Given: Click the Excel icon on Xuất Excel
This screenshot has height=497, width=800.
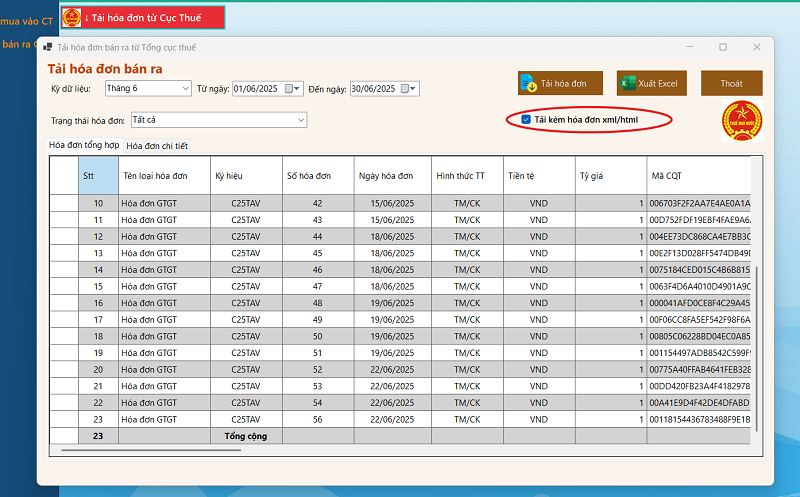Looking at the screenshot, I should point(627,83).
